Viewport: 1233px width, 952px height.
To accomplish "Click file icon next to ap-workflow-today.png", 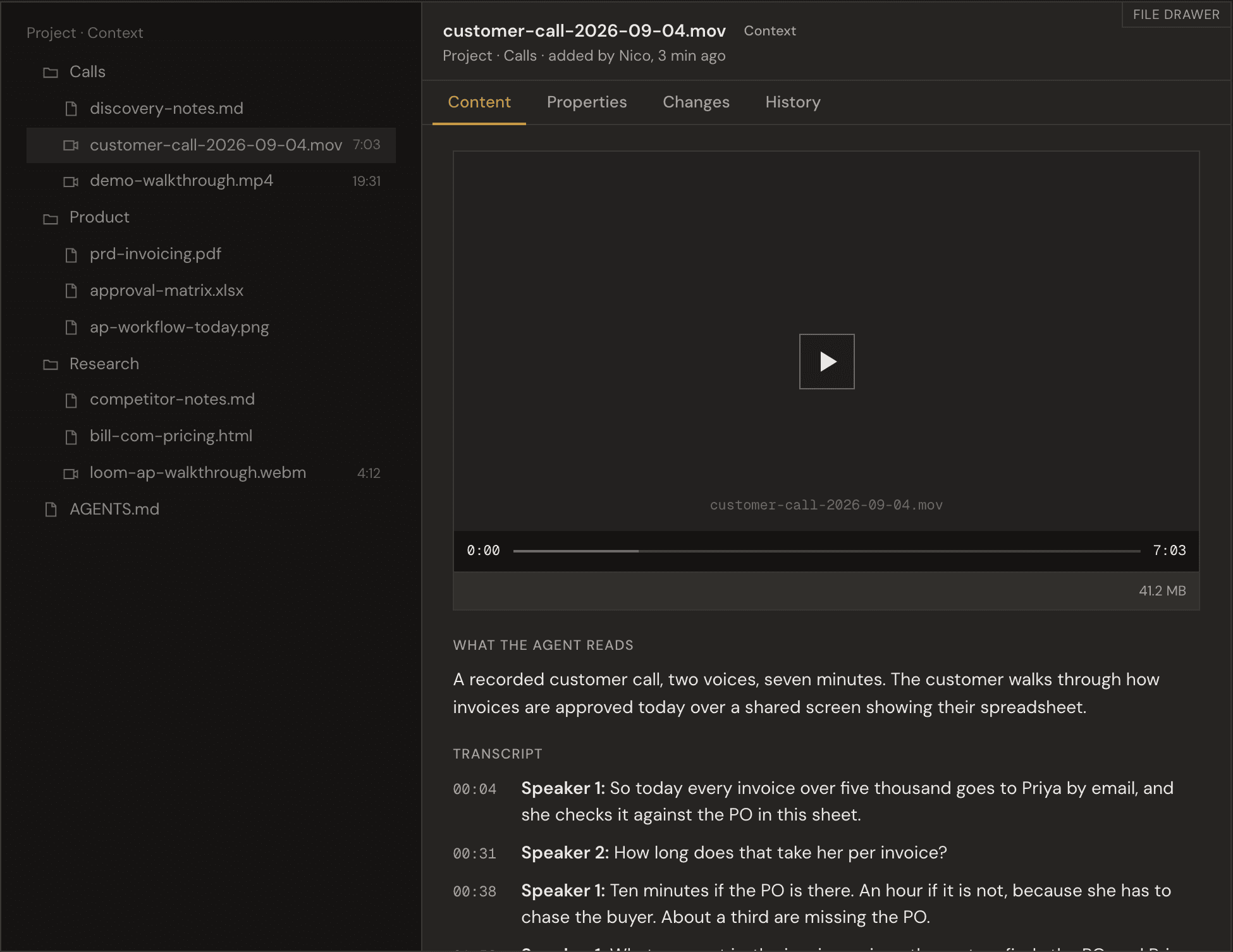I will pos(71,327).
